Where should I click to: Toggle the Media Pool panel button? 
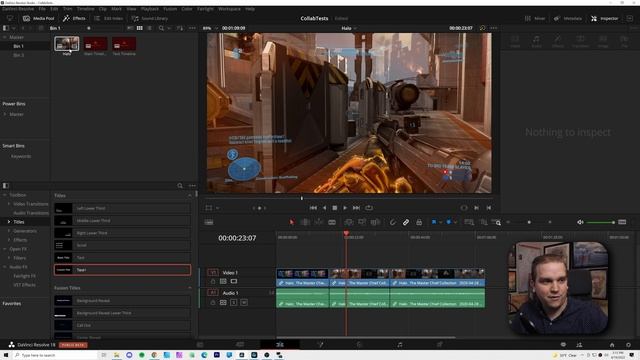pyautogui.click(x=39, y=18)
